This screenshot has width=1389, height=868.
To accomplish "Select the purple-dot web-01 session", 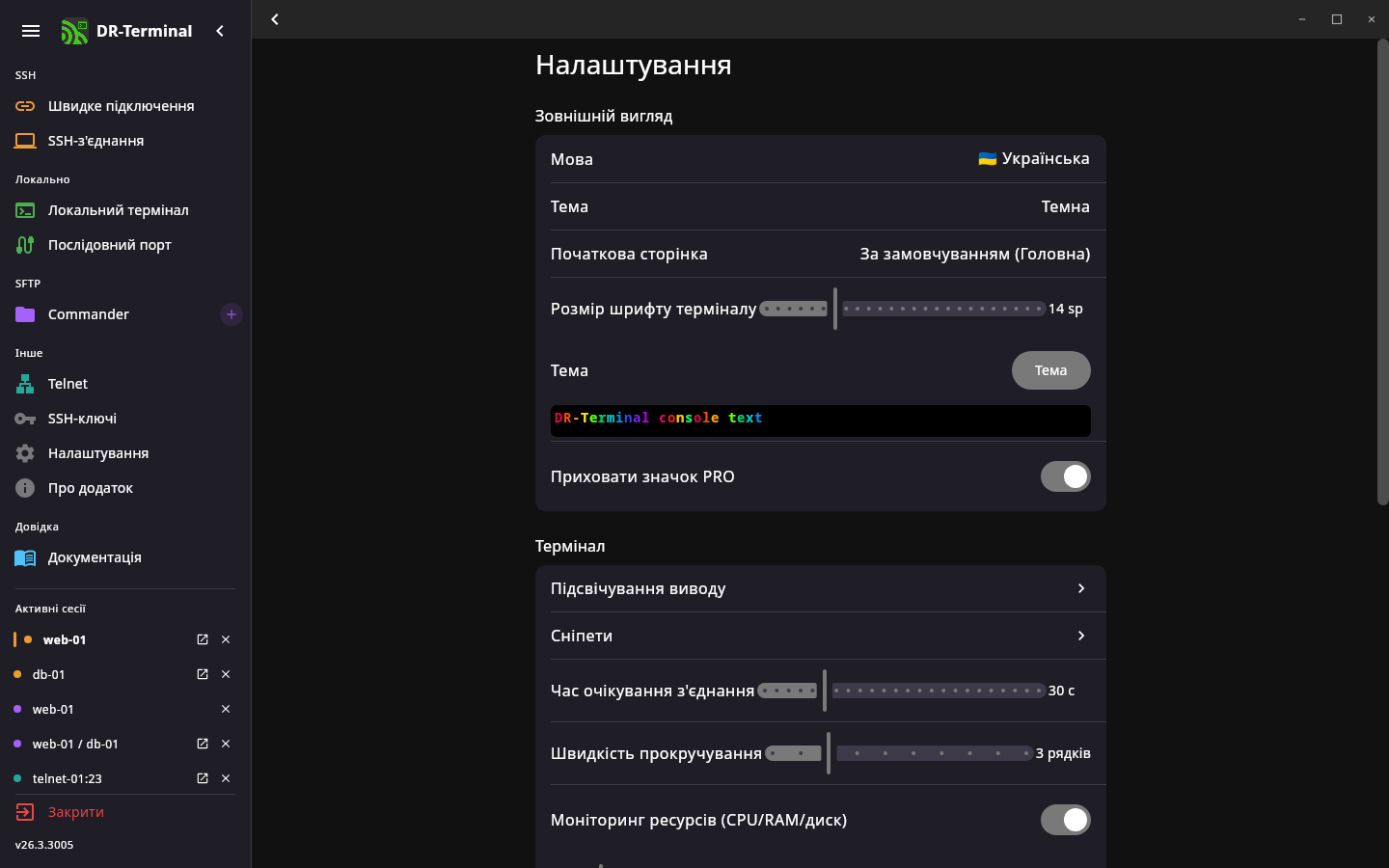I will [53, 709].
